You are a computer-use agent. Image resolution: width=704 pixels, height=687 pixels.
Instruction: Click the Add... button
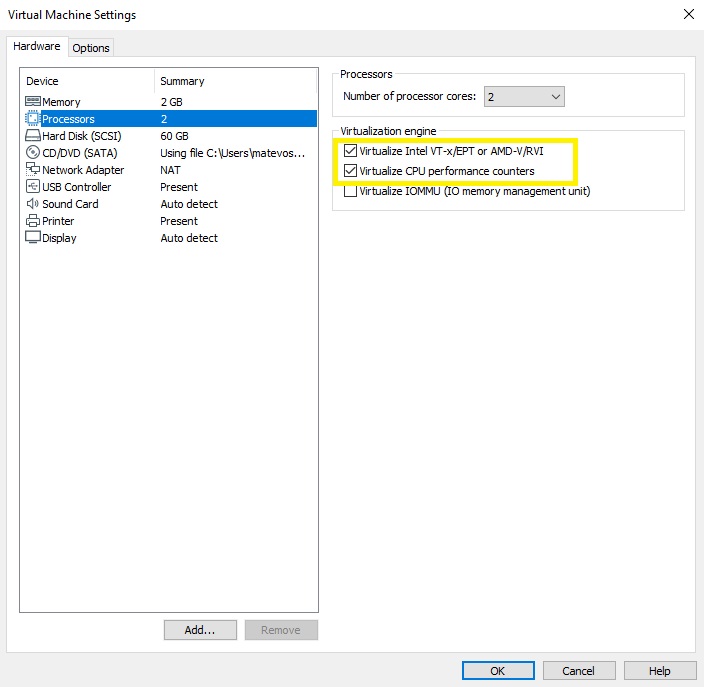(x=200, y=630)
